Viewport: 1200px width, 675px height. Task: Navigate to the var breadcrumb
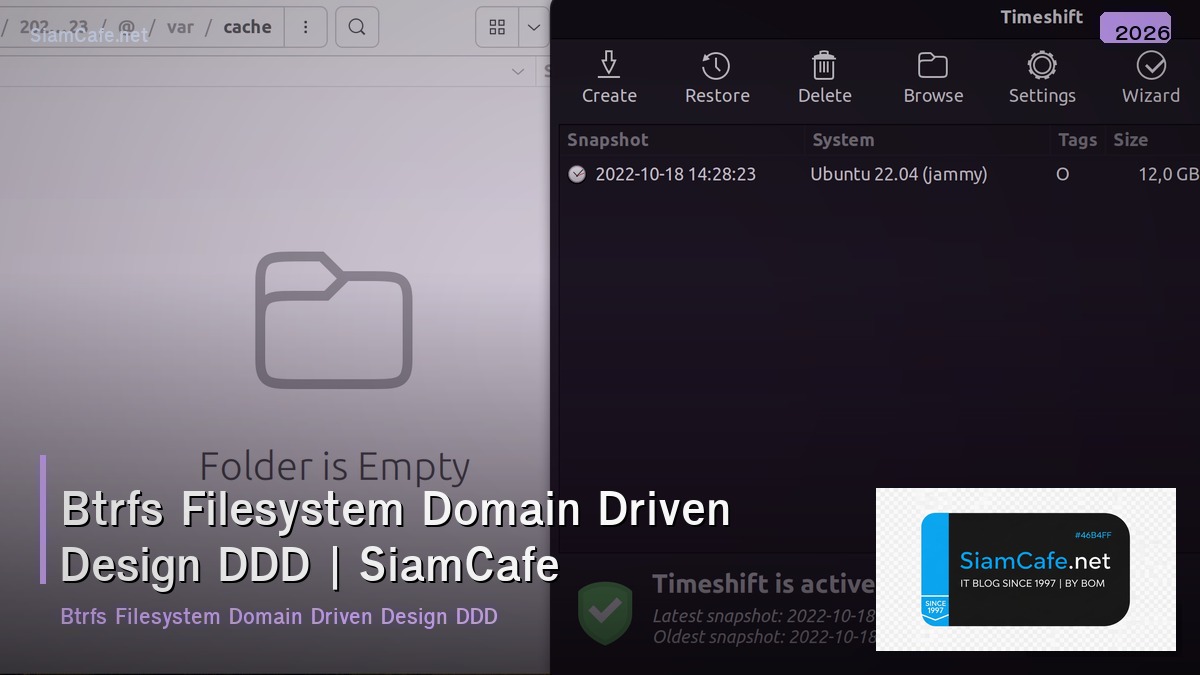tap(181, 27)
